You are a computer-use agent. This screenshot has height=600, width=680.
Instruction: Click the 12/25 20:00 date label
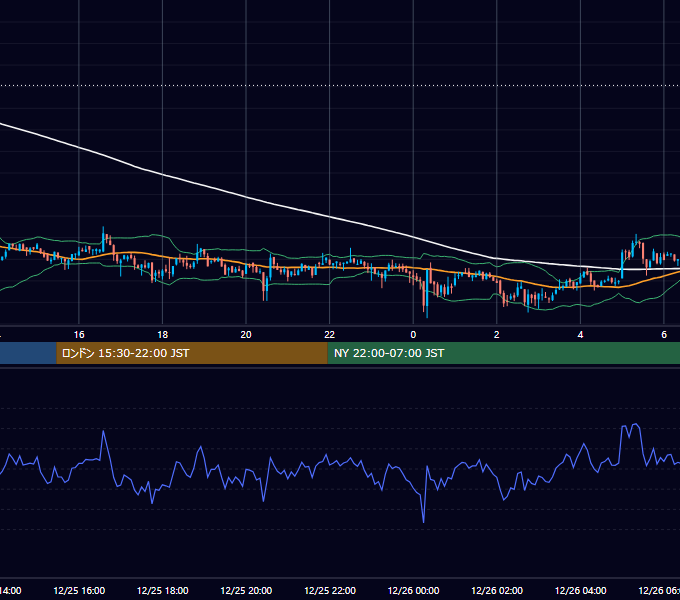click(246, 590)
